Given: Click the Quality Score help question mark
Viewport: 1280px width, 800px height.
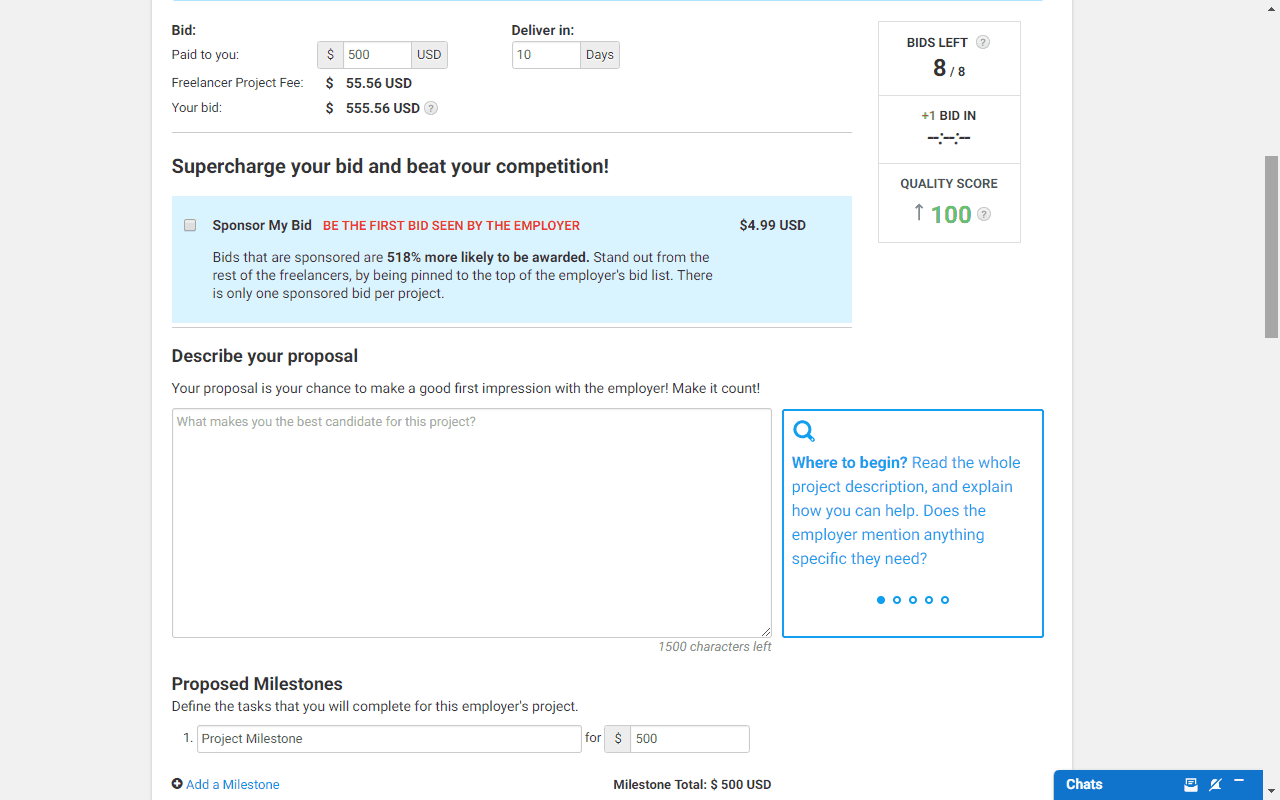Looking at the screenshot, I should coord(984,214).
